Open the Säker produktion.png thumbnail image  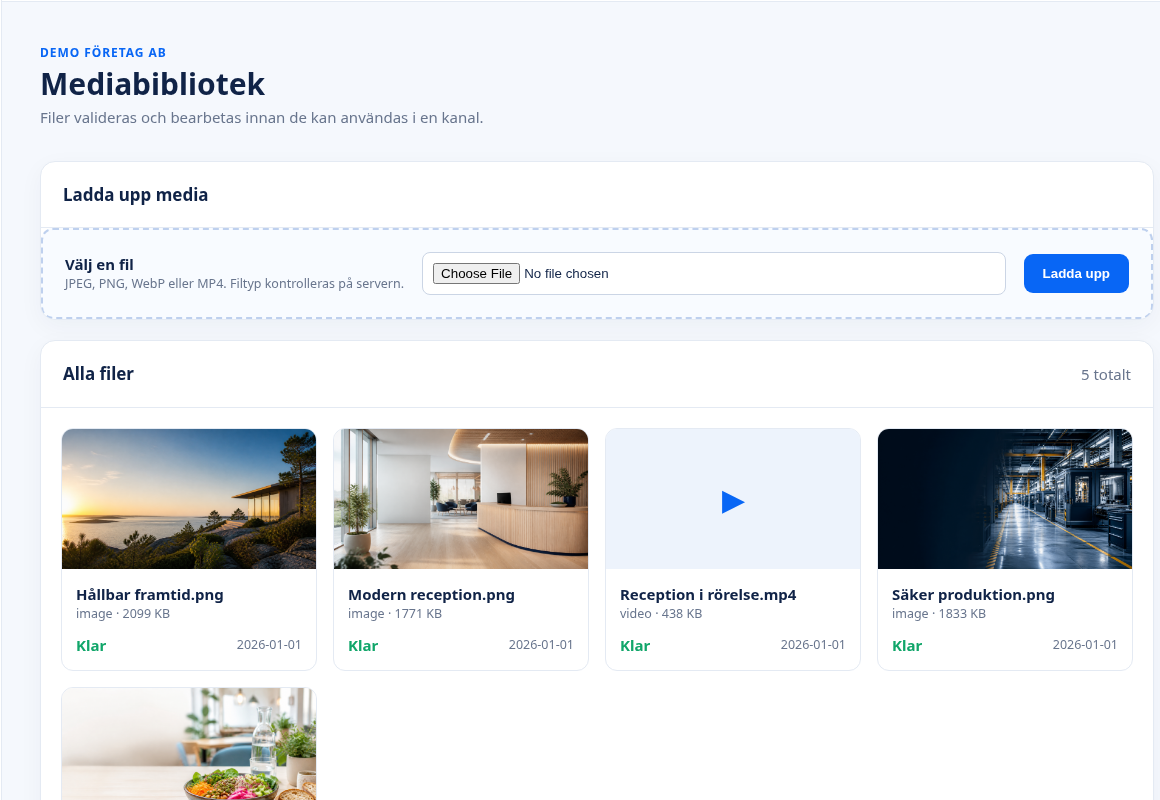1005,499
